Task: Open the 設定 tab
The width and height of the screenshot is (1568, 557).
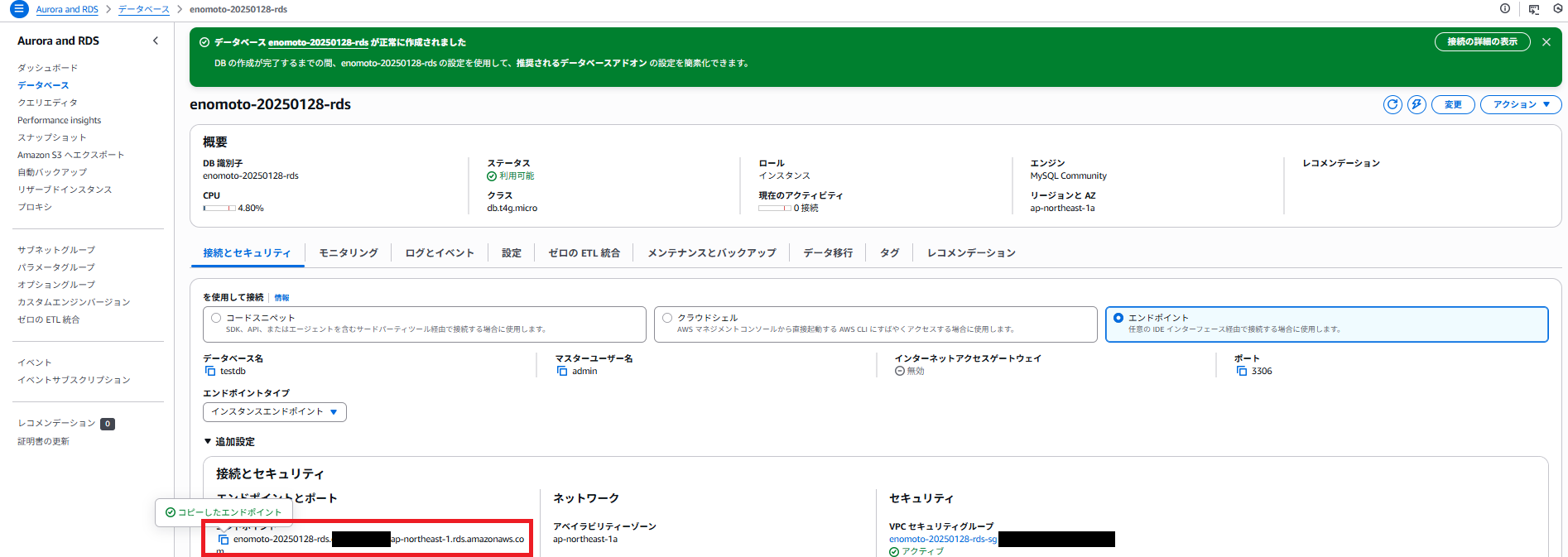Action: coord(512,253)
